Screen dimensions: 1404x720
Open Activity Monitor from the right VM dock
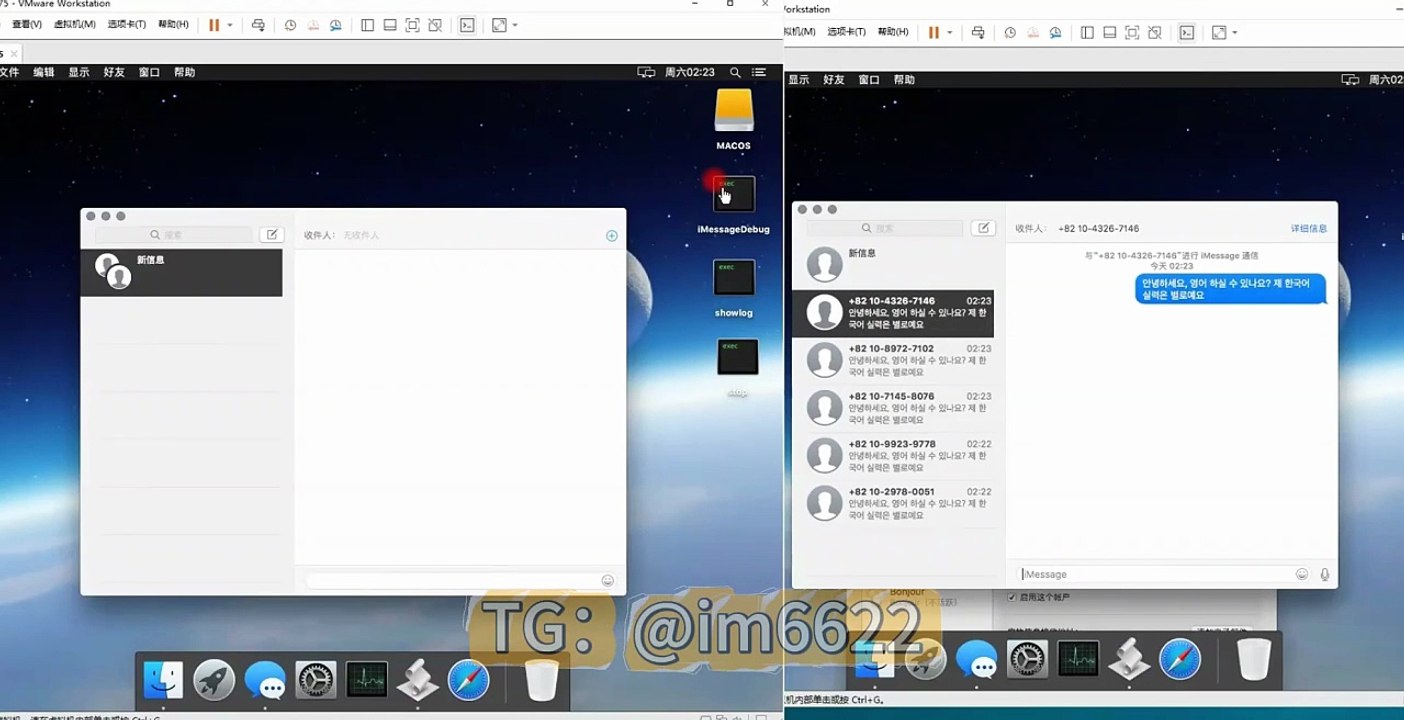pyautogui.click(x=1078, y=660)
